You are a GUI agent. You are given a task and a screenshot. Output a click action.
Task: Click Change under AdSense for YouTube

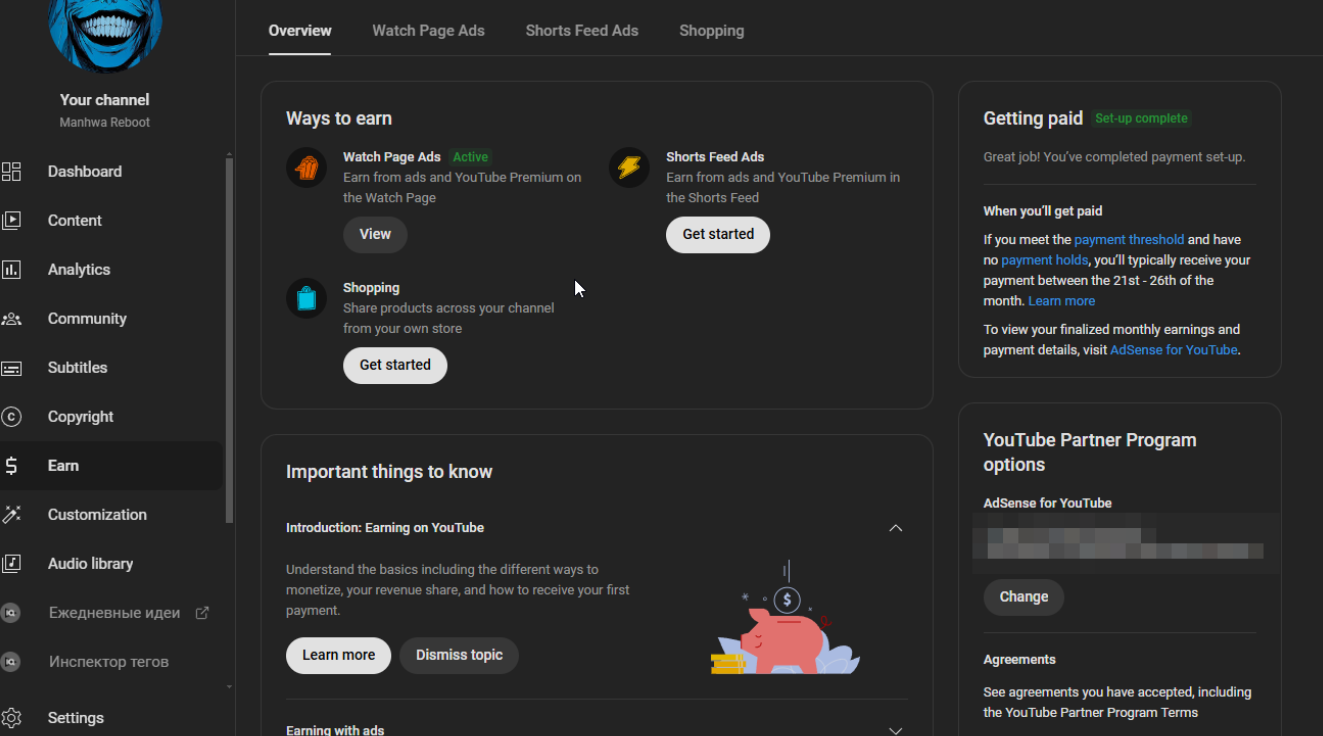[1023, 597]
